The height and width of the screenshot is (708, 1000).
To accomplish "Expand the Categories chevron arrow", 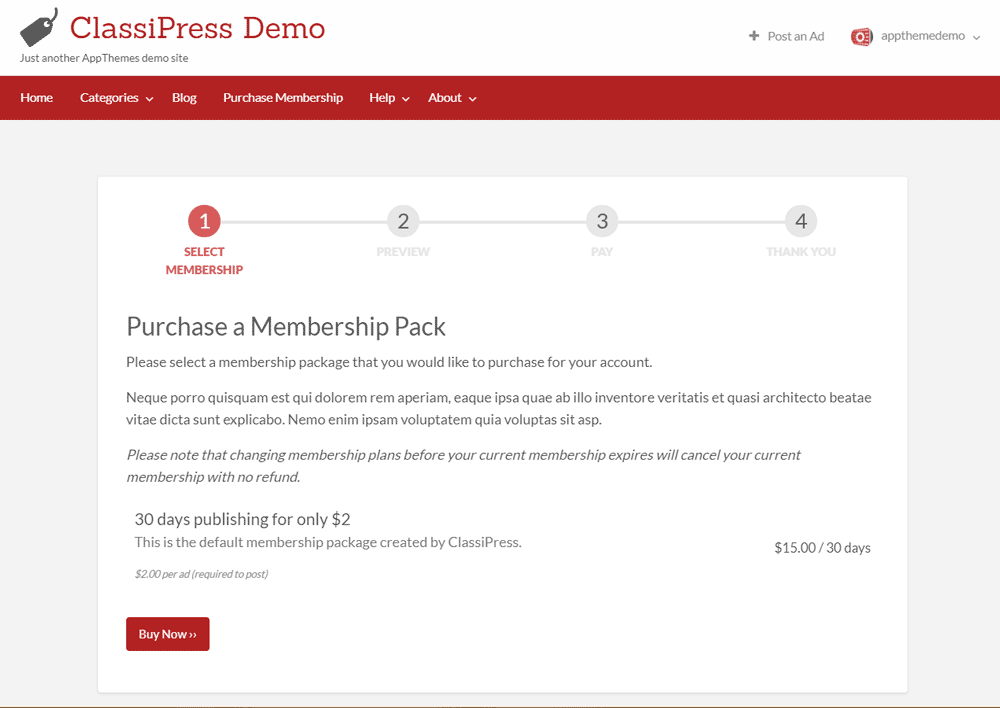I will [149, 99].
